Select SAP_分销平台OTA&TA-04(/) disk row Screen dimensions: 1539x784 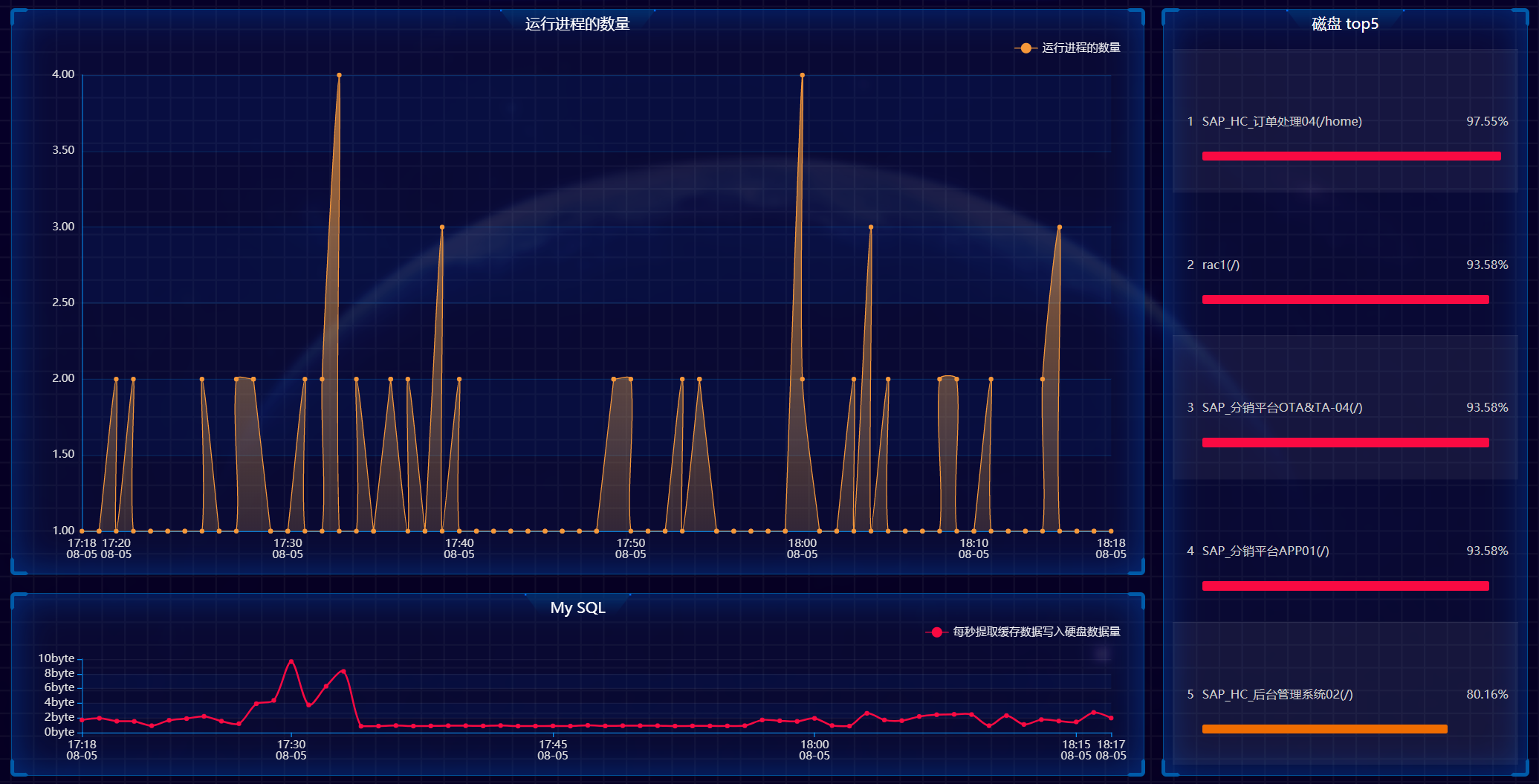pos(1282,407)
